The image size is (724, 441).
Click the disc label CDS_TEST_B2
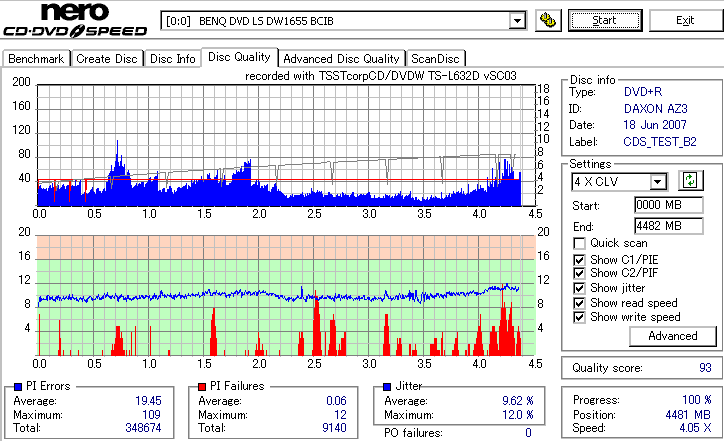660,142
